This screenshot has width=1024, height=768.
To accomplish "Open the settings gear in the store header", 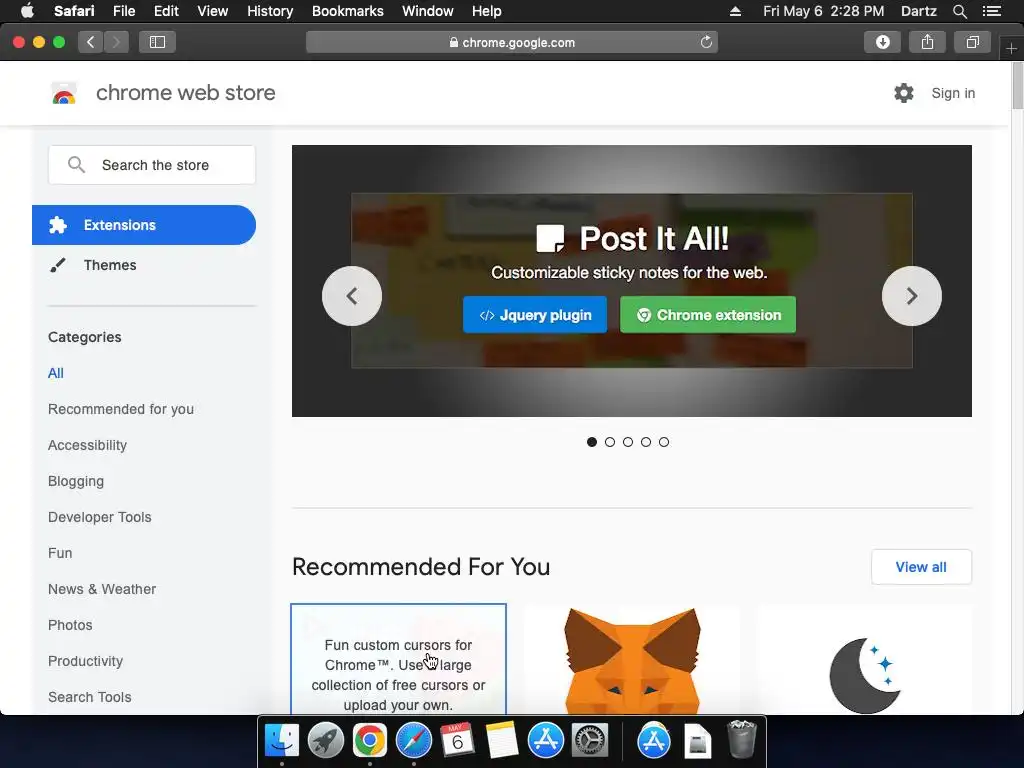I will 904,93.
